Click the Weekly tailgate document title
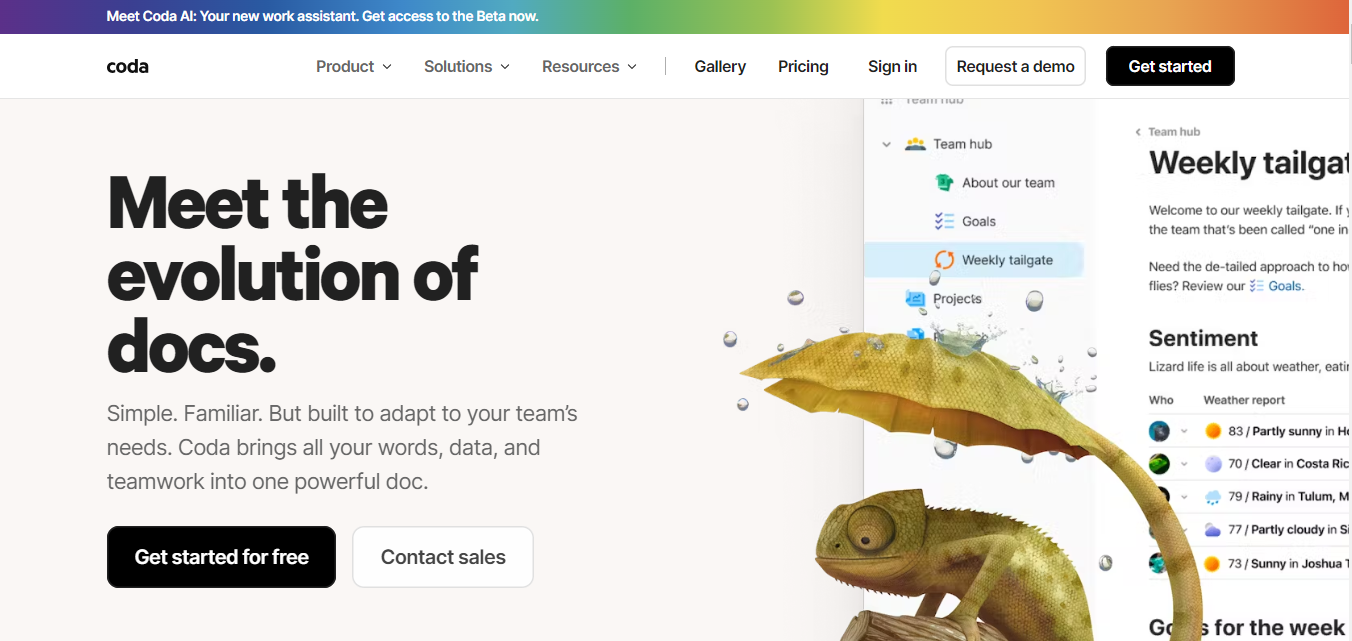Viewport: 1352px width, 641px height. pos(1250,163)
